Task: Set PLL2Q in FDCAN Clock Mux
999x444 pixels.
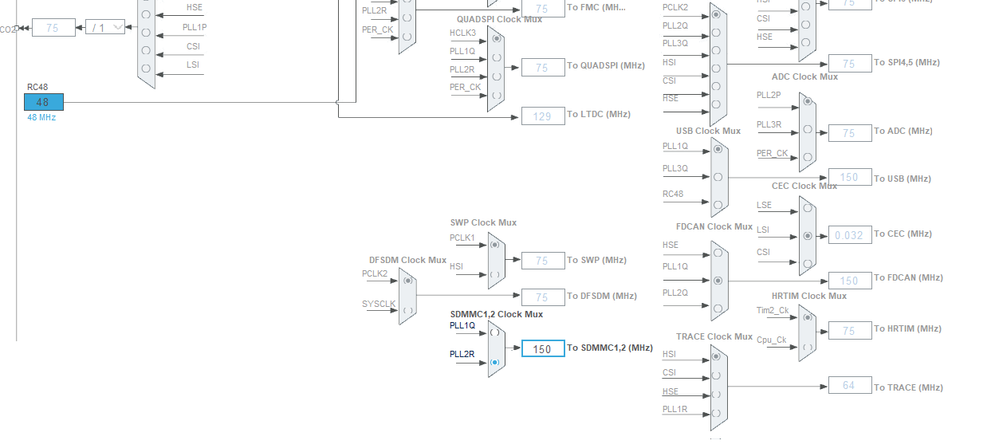Action: click(719, 308)
